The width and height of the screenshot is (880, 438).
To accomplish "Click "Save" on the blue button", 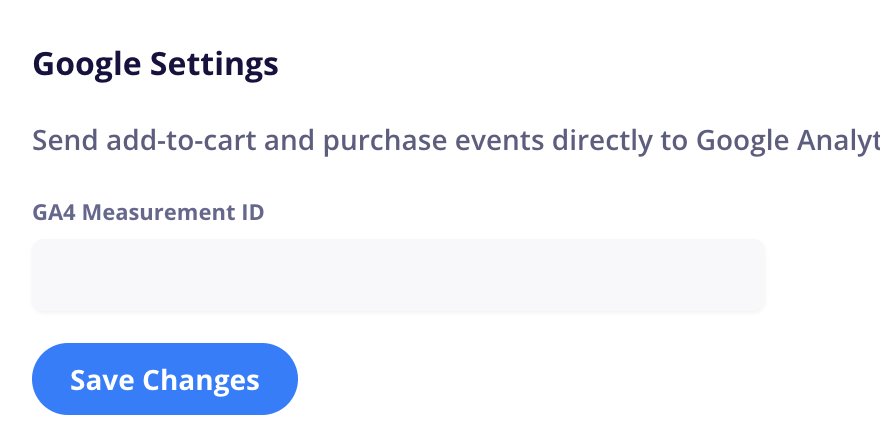I will [x=102, y=380].
